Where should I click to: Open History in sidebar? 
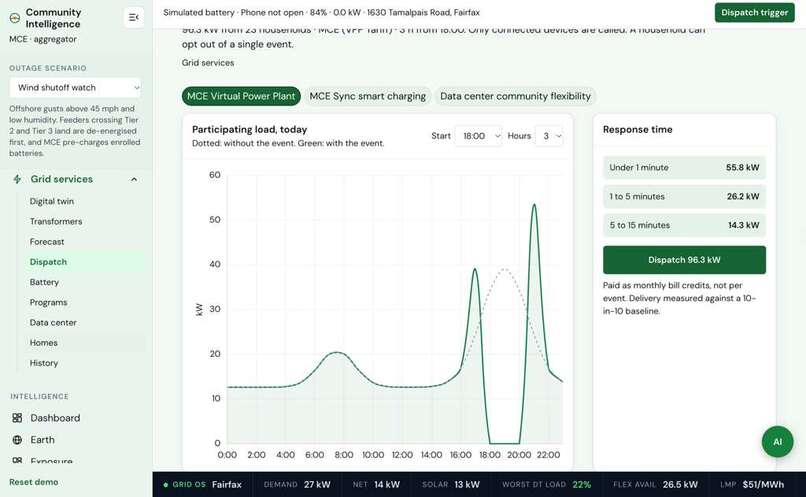pyautogui.click(x=44, y=363)
